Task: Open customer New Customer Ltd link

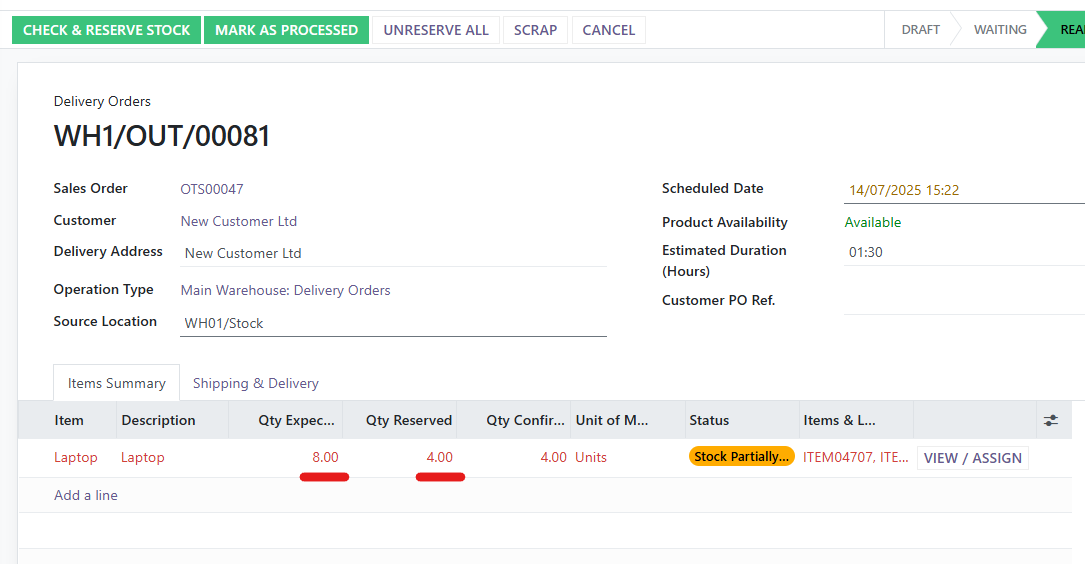Action: point(238,221)
